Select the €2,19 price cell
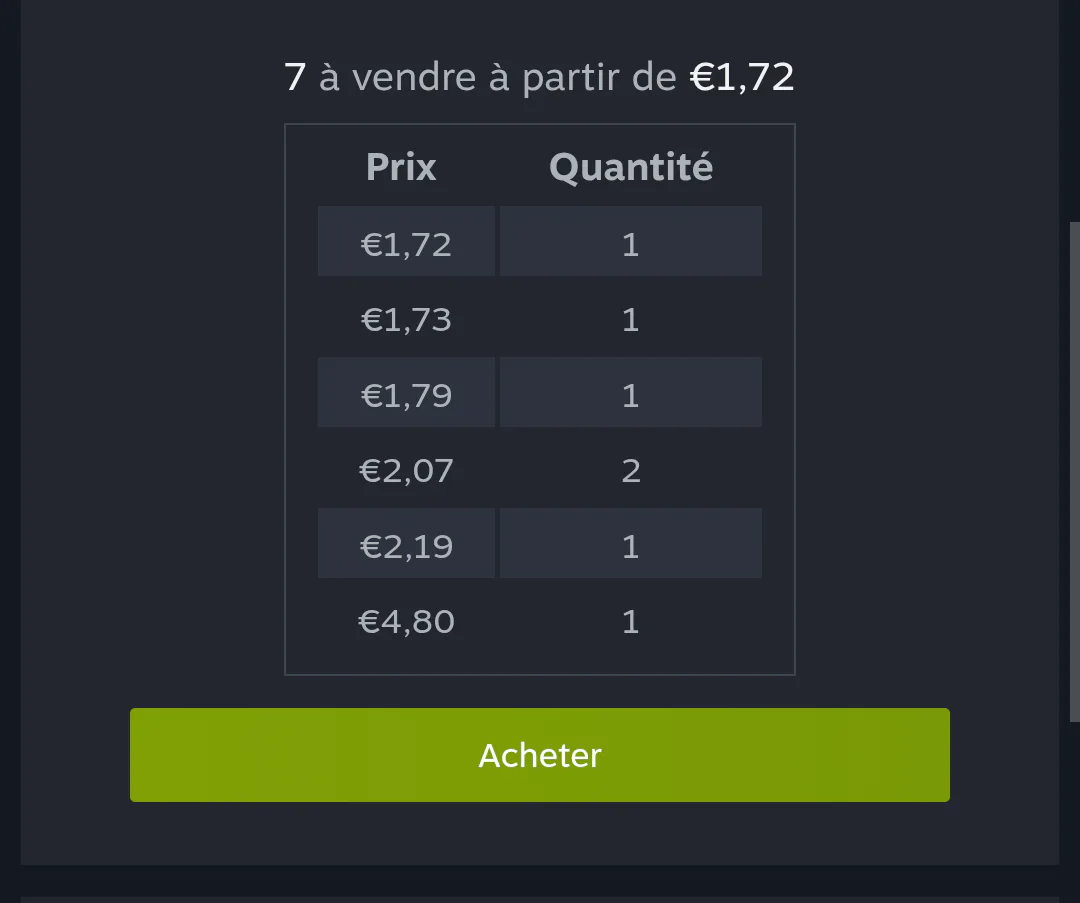Viewport: 1080px width, 903px height. 406,543
